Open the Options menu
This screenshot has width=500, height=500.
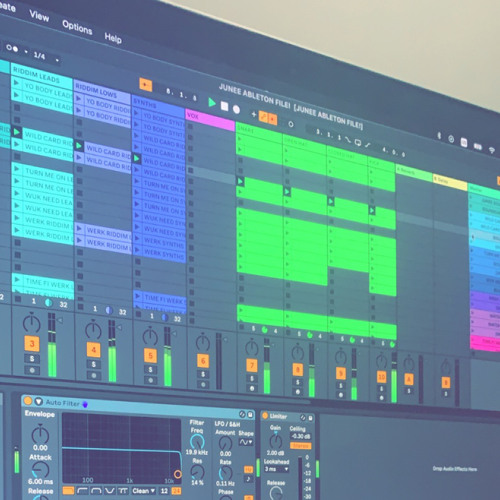tap(77, 27)
